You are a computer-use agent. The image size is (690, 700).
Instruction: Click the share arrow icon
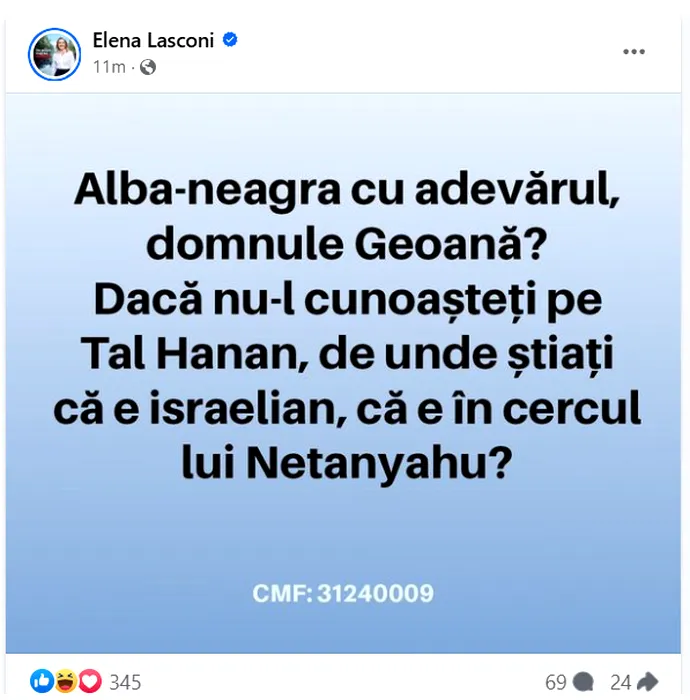pyautogui.click(x=646, y=682)
